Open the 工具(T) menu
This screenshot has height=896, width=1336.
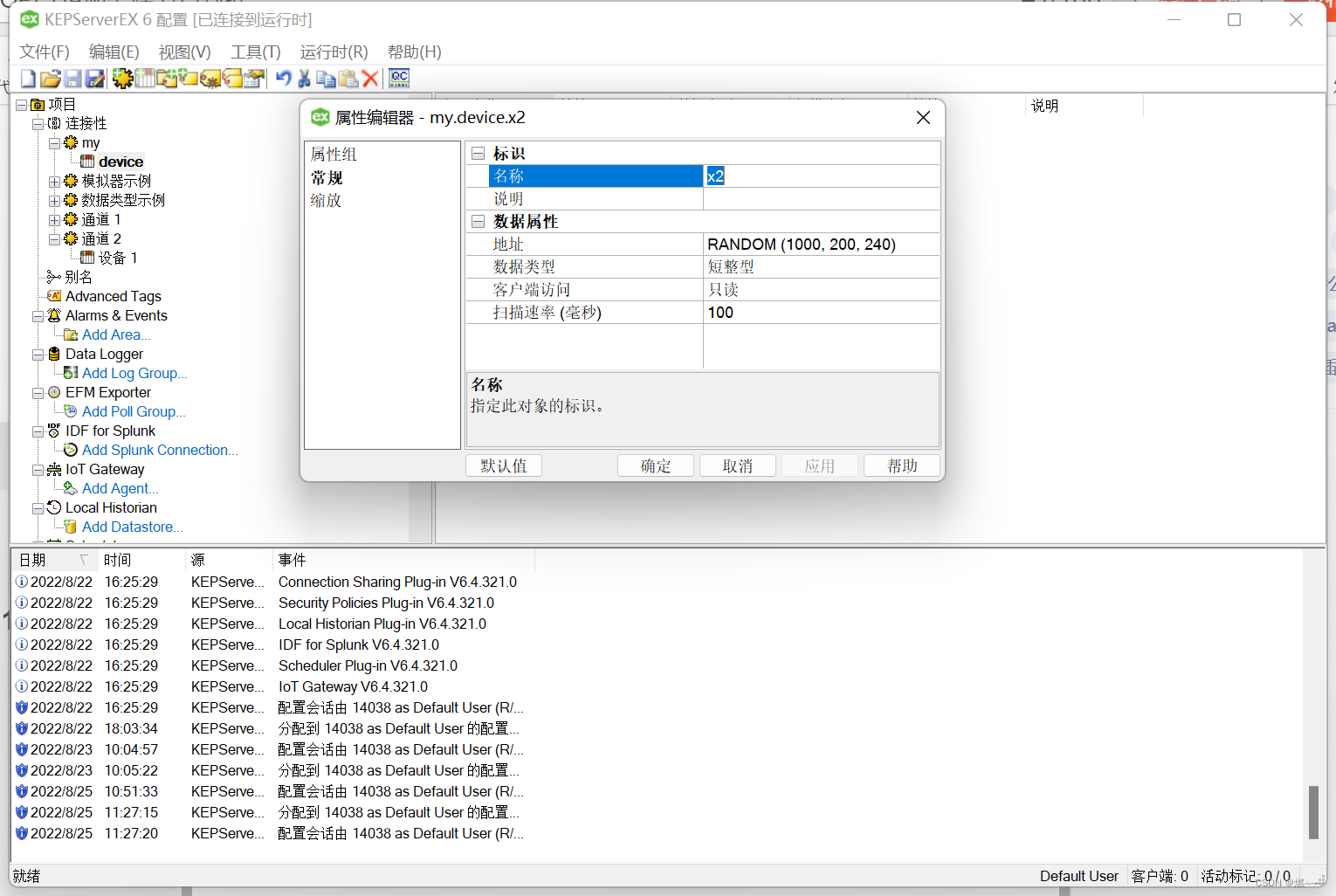pos(256,52)
